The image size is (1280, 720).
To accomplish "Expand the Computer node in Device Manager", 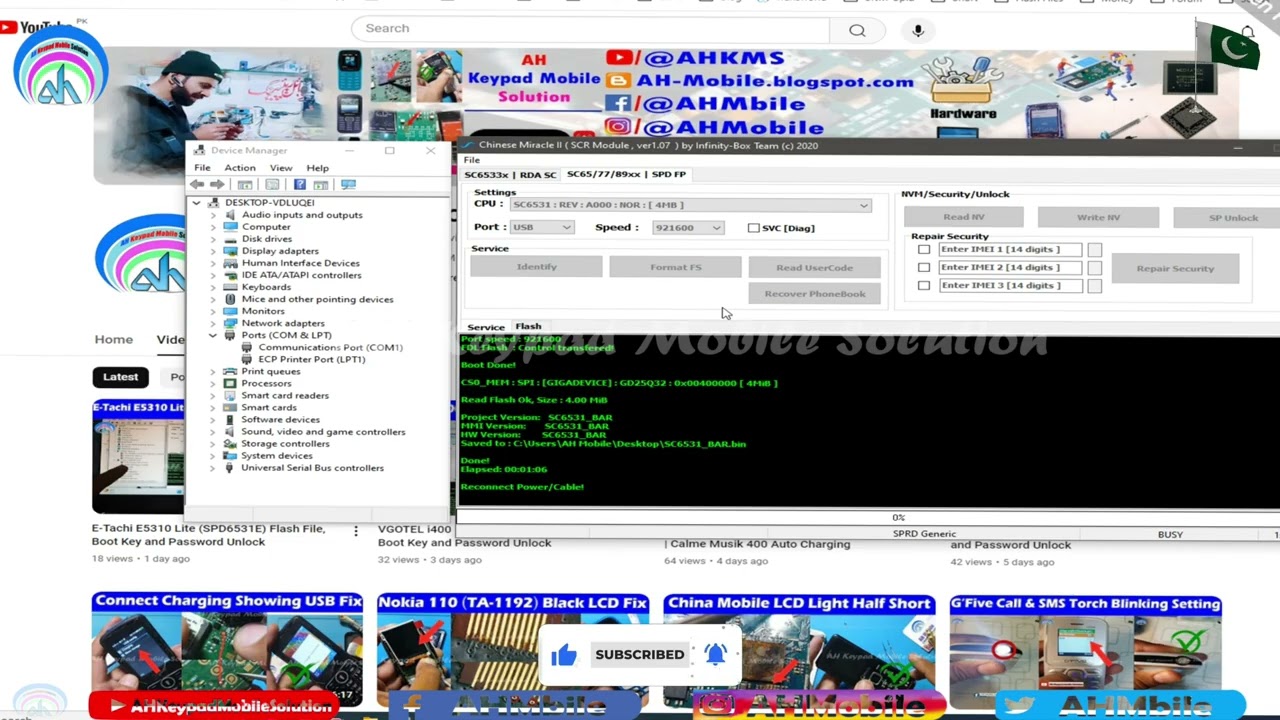I will tap(213, 227).
